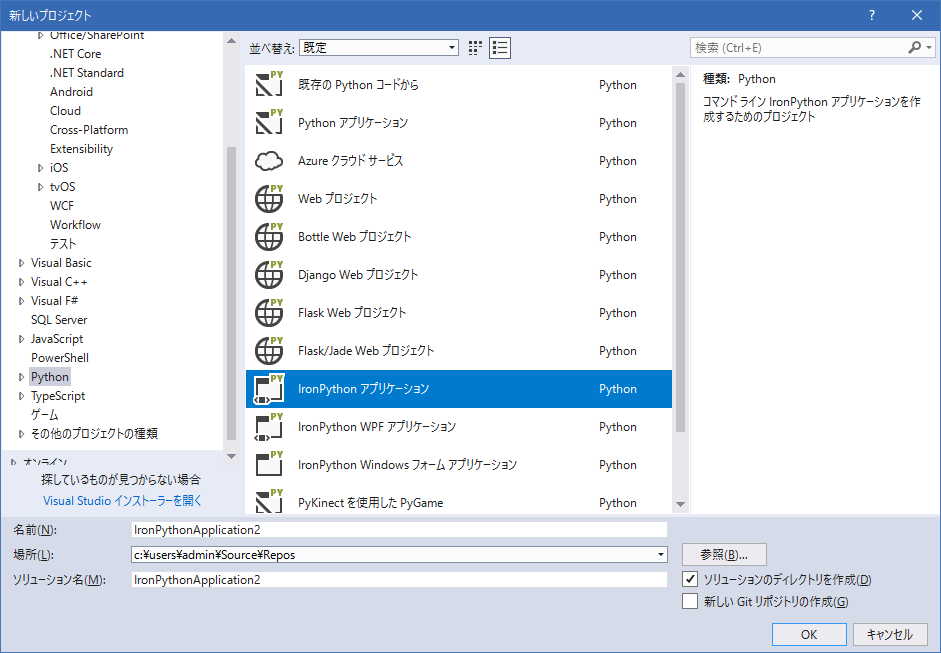Expand the Visual C++ tree node

(x=22, y=282)
